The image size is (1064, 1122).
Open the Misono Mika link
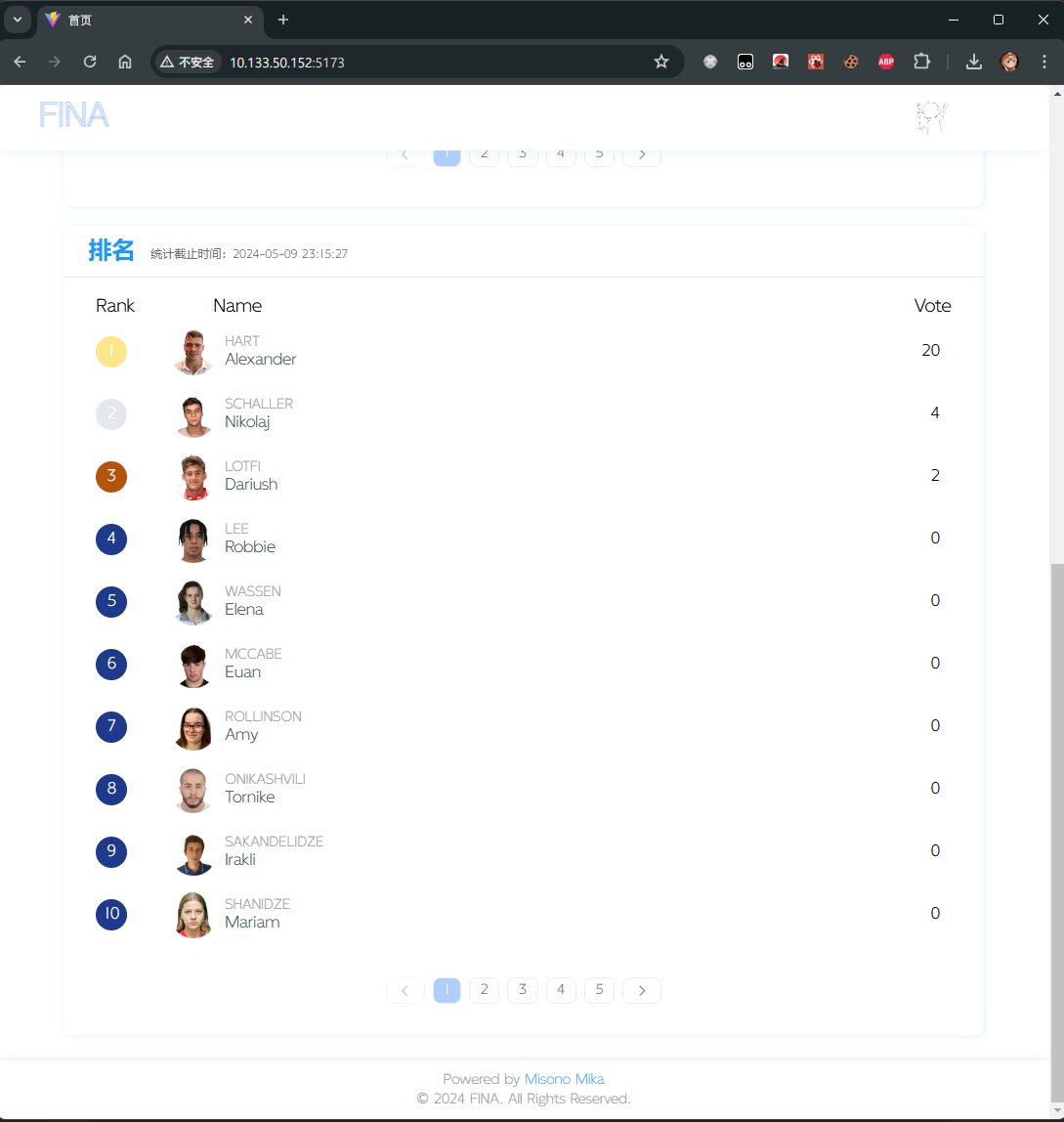click(564, 1079)
